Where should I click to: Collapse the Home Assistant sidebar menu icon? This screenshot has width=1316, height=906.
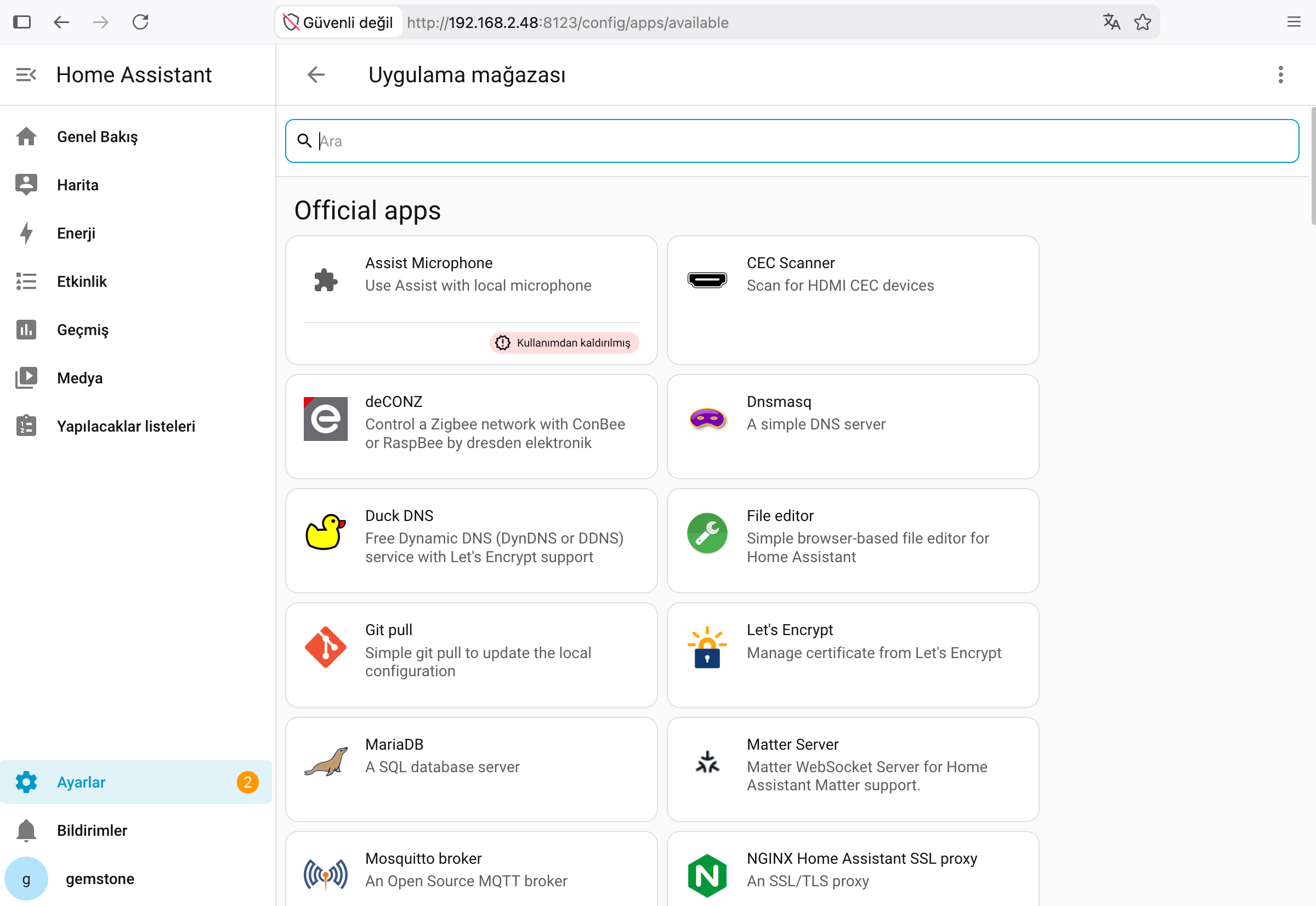point(26,75)
